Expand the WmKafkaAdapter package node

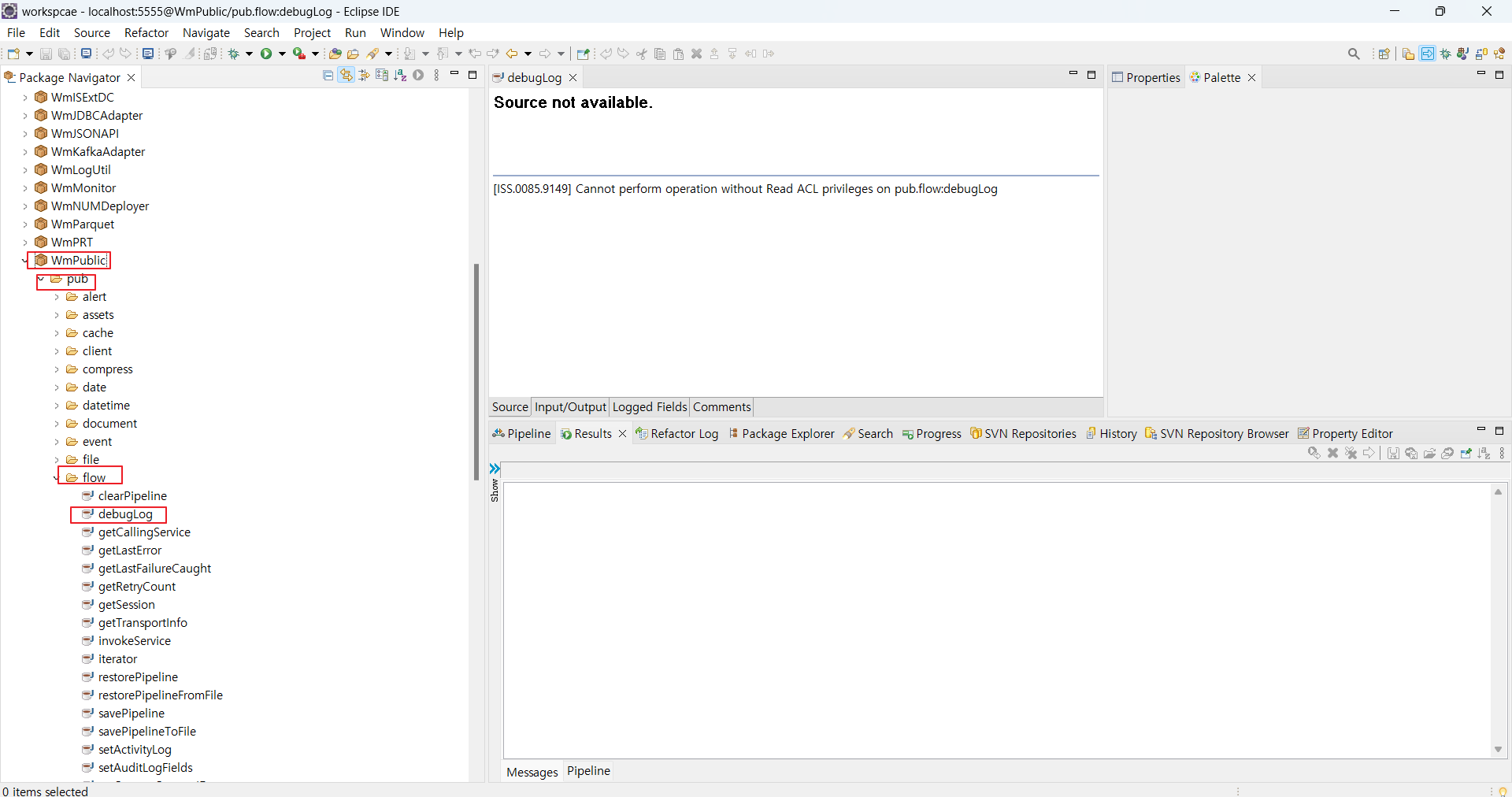[25, 152]
